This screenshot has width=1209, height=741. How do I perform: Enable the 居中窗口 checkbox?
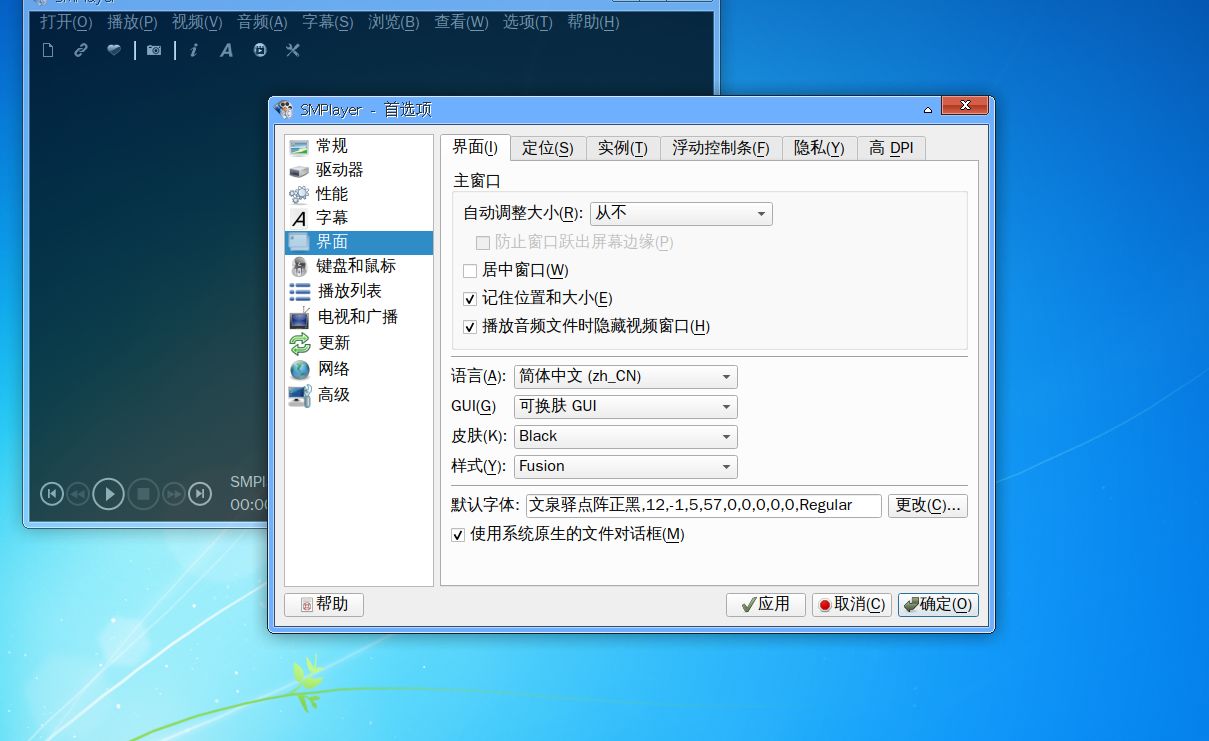pyautogui.click(x=470, y=271)
